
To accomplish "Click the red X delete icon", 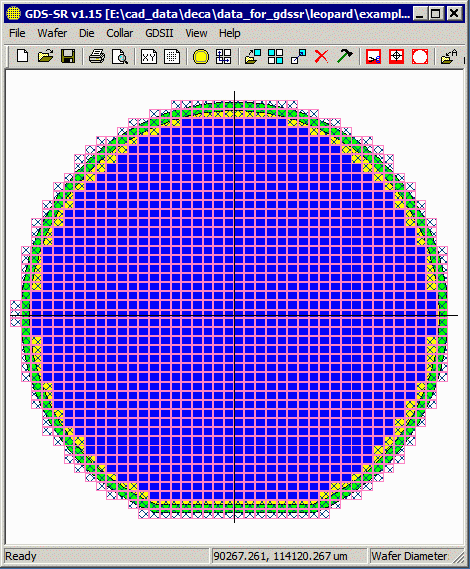I will click(x=321, y=57).
